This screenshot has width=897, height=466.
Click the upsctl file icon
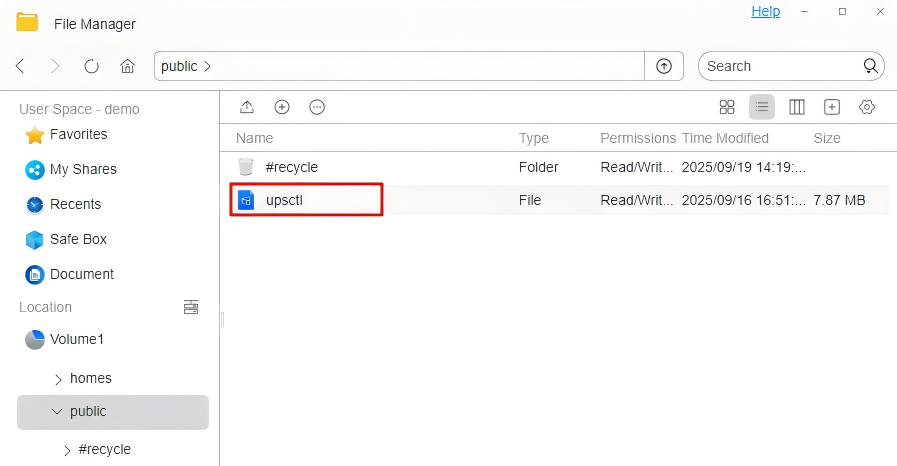tap(246, 200)
